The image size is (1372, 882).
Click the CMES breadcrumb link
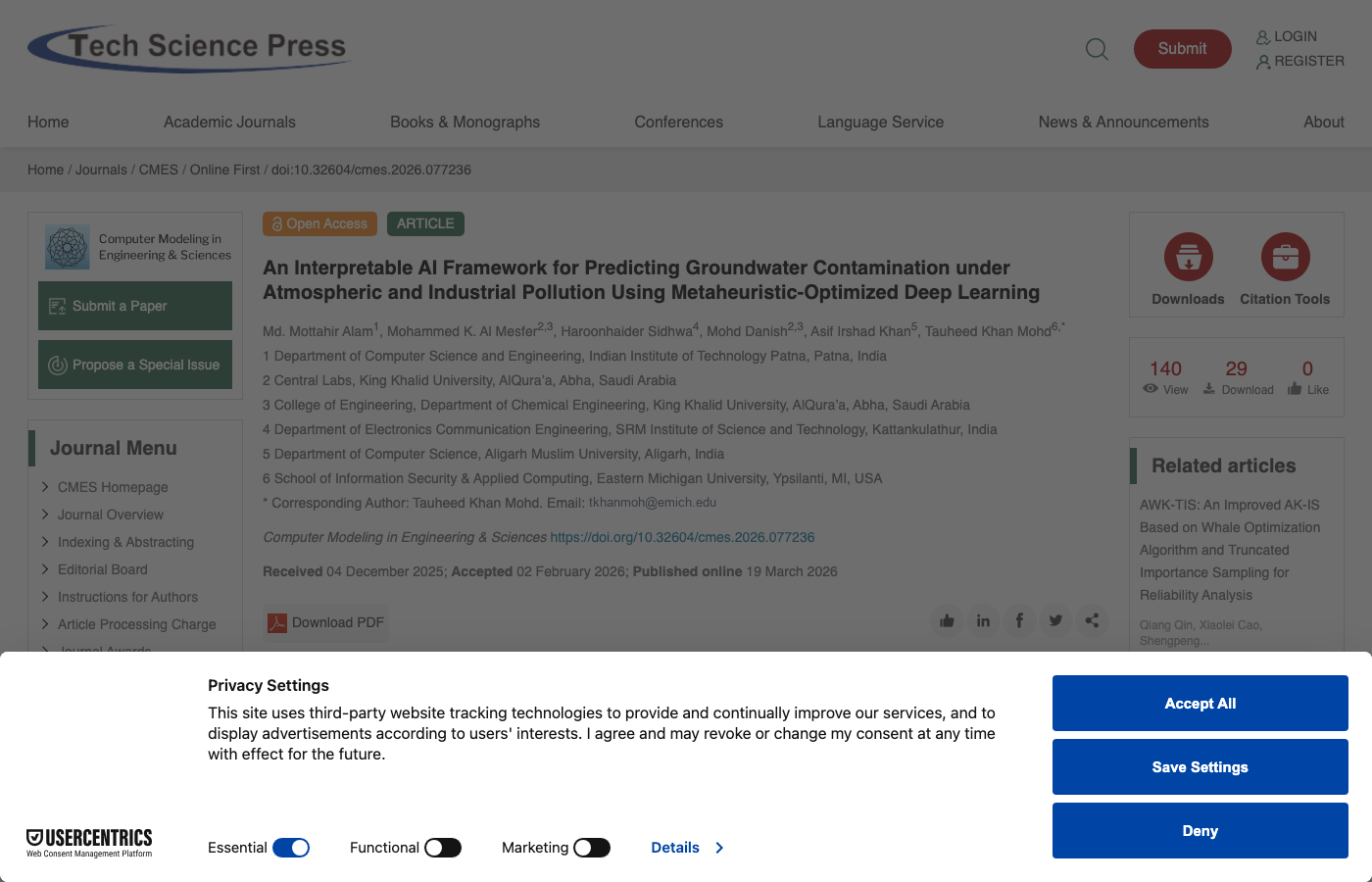point(159,170)
